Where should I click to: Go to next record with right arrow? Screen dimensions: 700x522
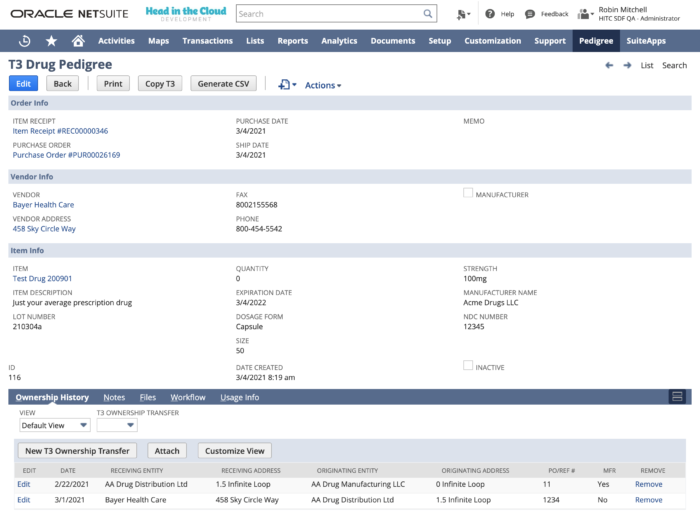tap(627, 65)
